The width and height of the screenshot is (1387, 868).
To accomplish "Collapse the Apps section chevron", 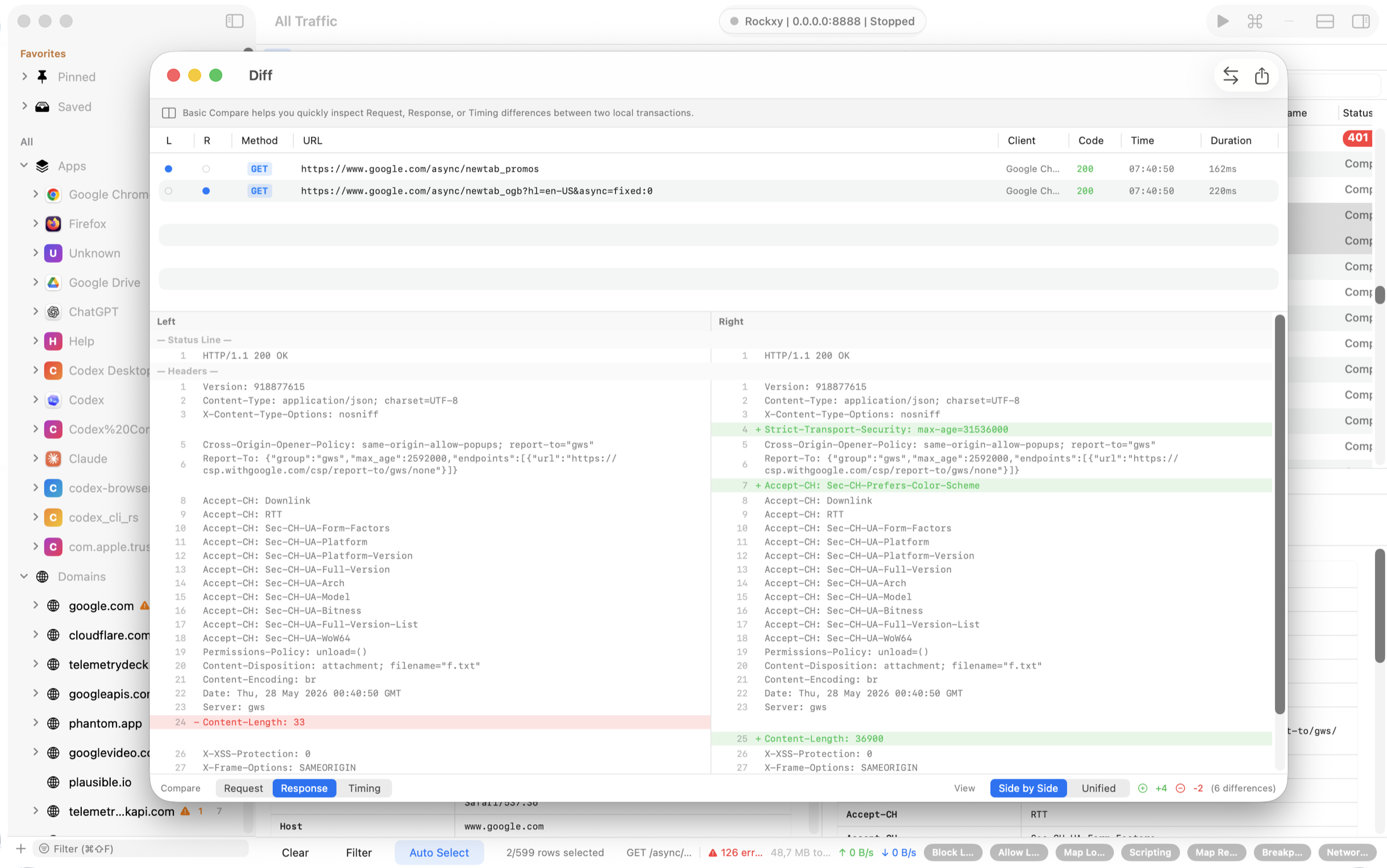I will pyautogui.click(x=24, y=165).
